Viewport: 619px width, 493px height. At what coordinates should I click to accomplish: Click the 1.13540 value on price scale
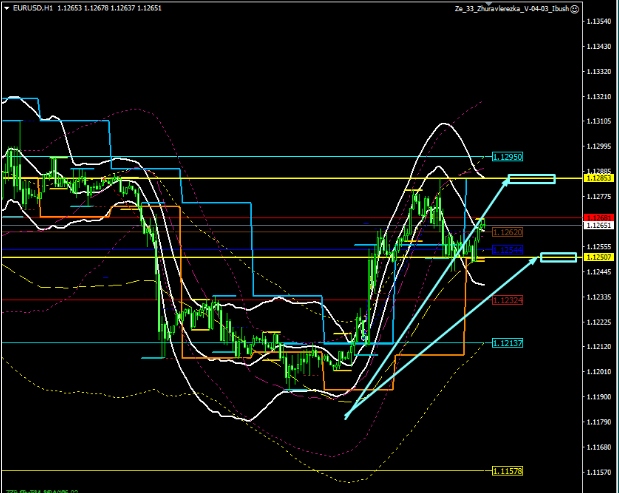(x=598, y=21)
